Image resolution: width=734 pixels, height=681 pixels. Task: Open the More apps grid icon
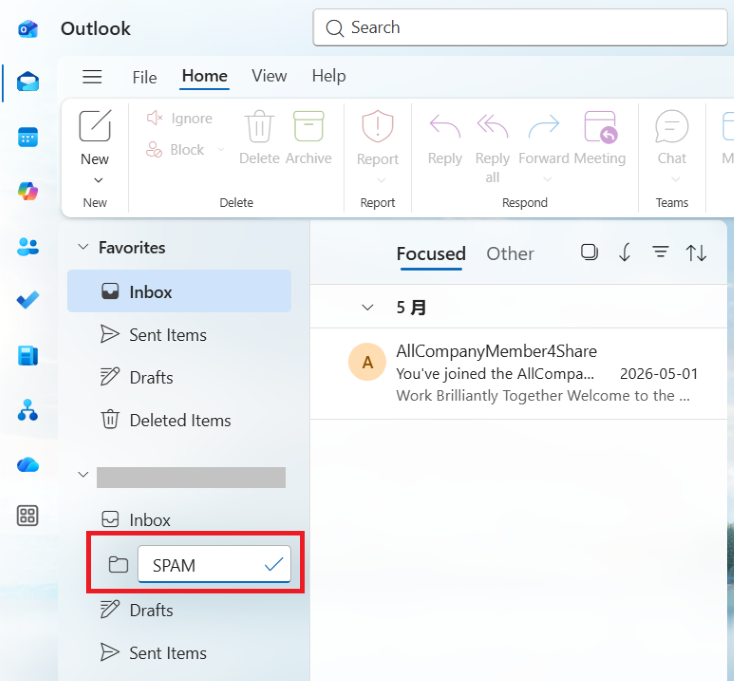28,516
